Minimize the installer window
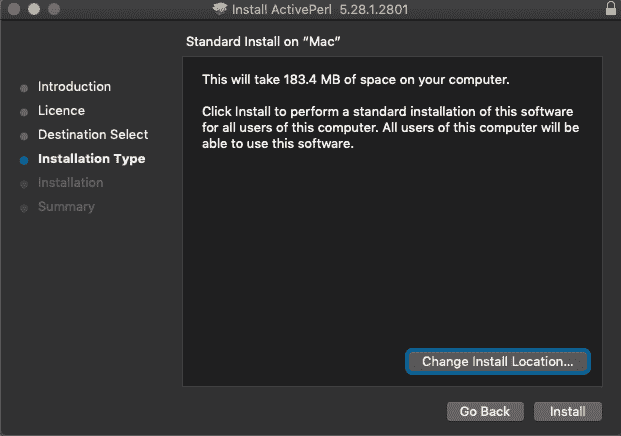This screenshot has width=621, height=436. click(33, 9)
